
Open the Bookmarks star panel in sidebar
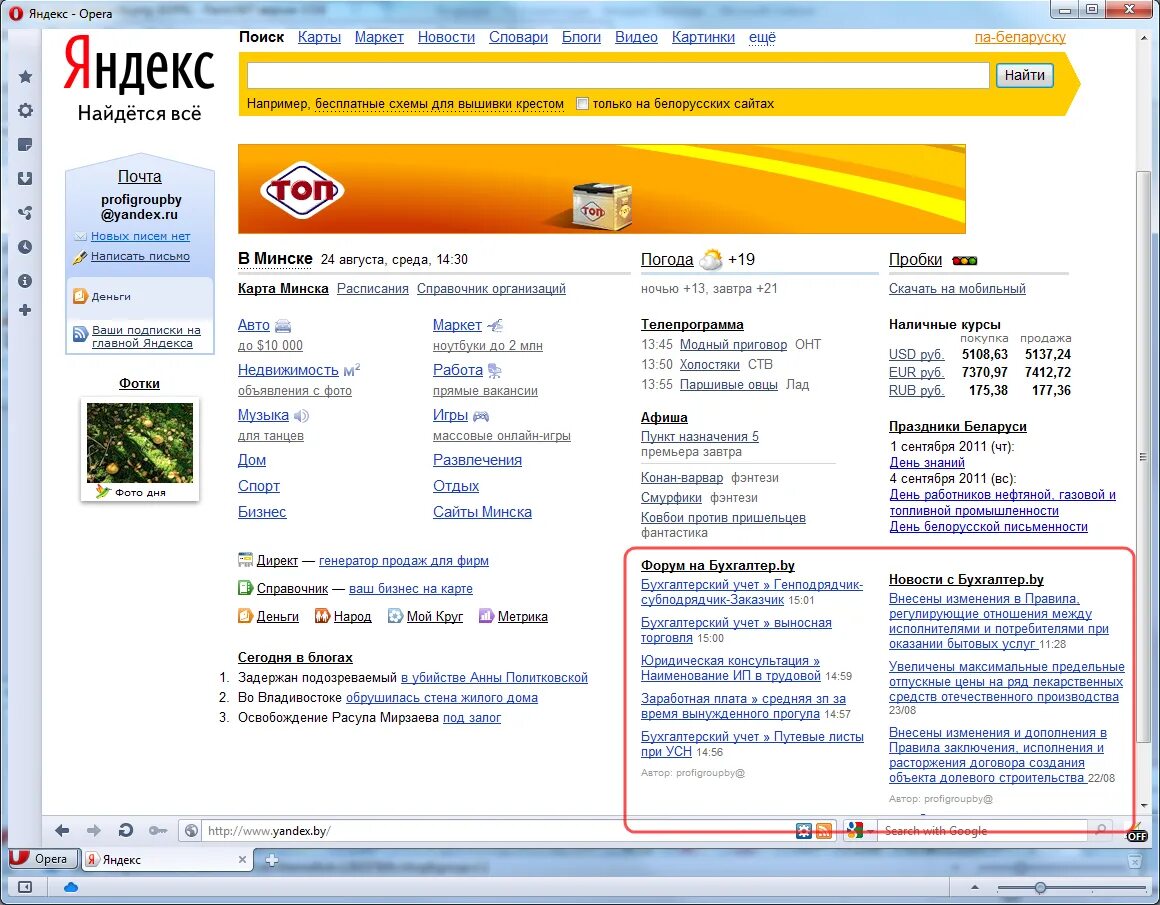coord(25,76)
